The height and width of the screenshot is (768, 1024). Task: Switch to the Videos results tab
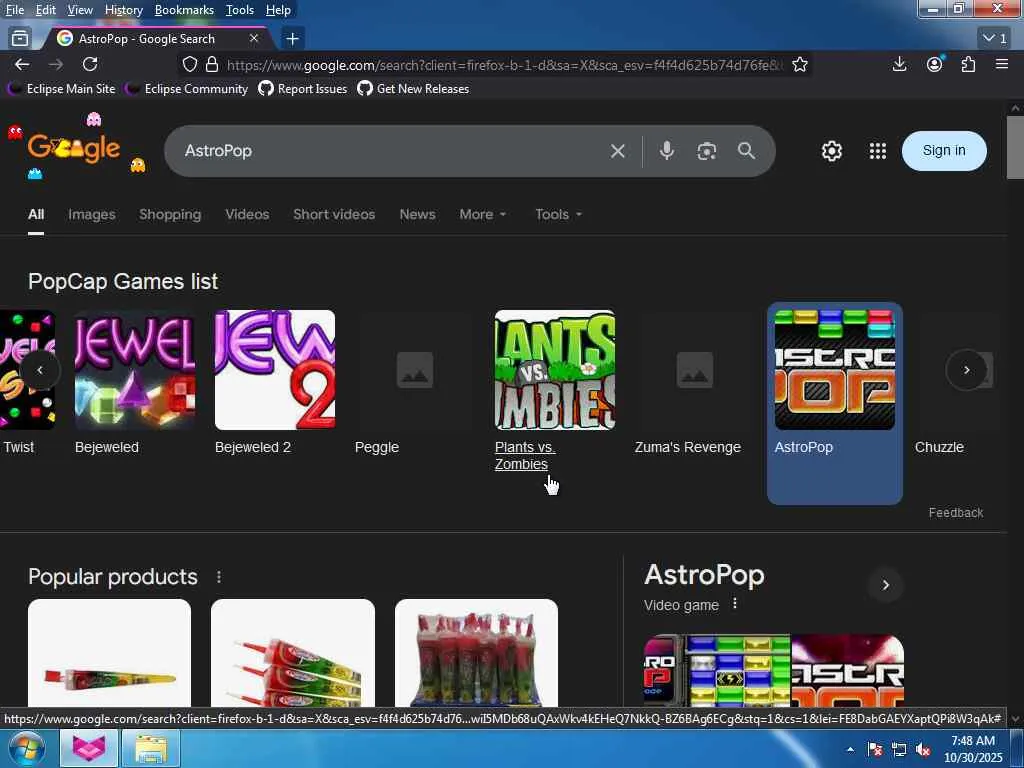pos(247,214)
